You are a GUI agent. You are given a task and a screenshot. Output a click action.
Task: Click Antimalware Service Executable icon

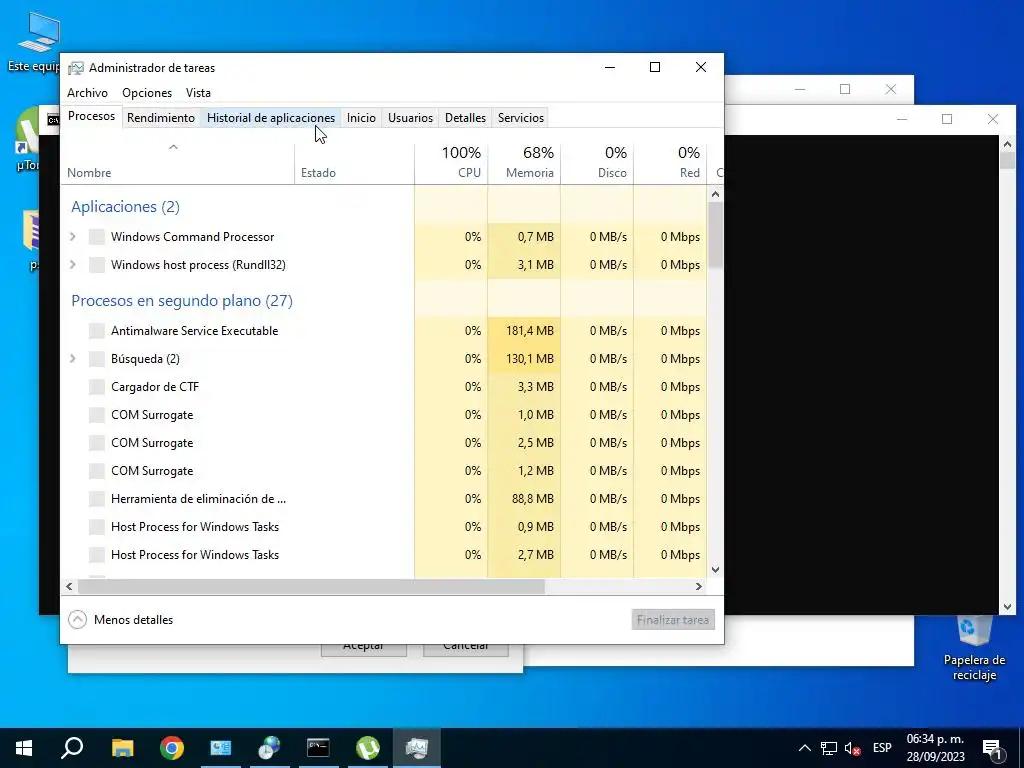click(97, 330)
